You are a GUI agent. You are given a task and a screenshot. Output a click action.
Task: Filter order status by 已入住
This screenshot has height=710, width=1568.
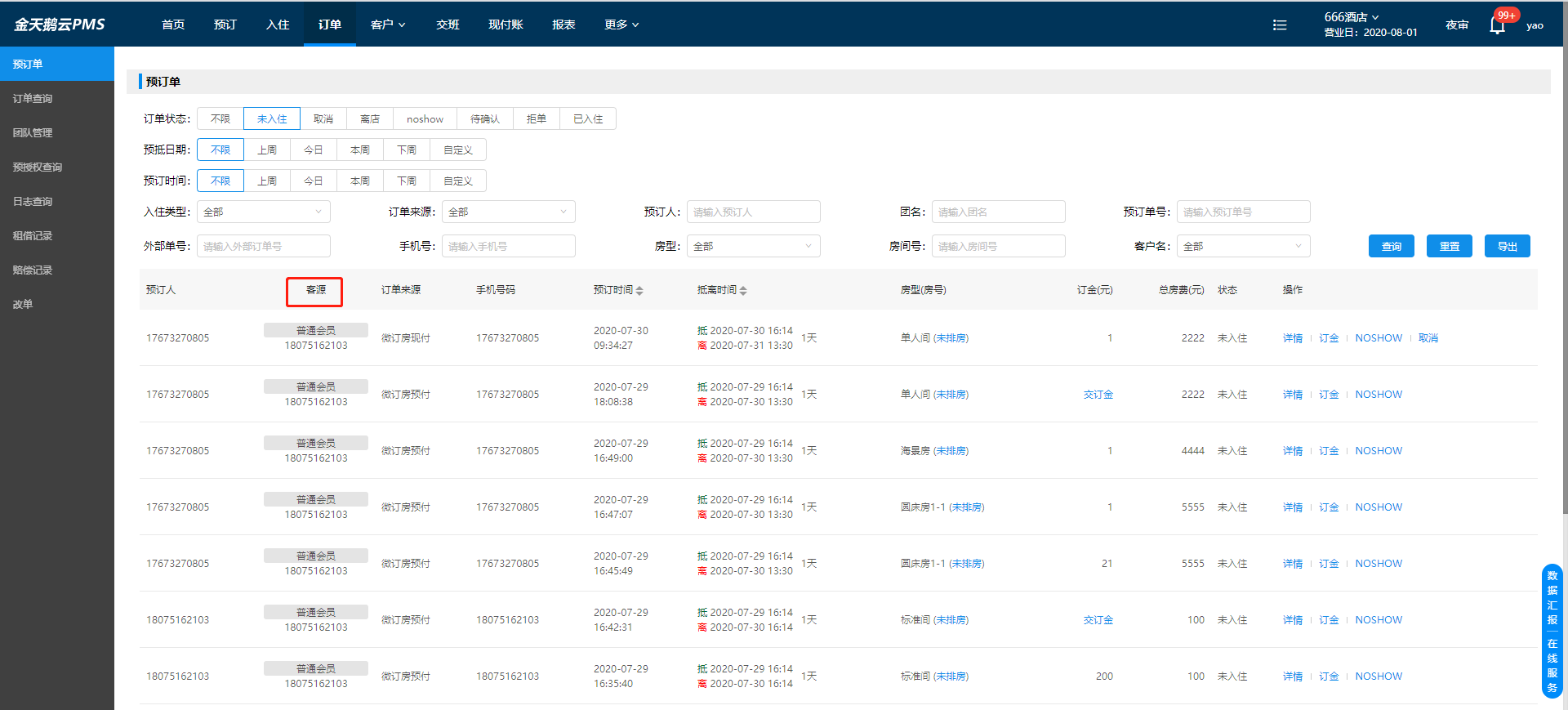(x=588, y=118)
